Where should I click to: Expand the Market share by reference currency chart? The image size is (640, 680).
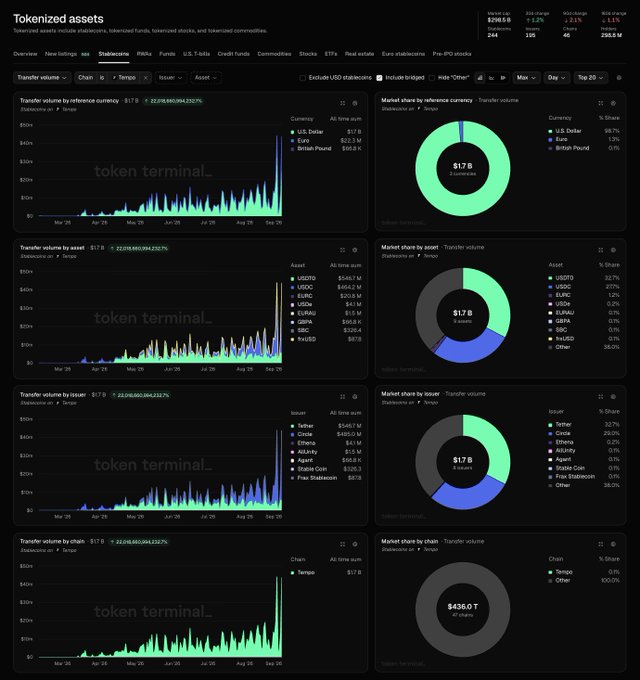tap(601, 103)
